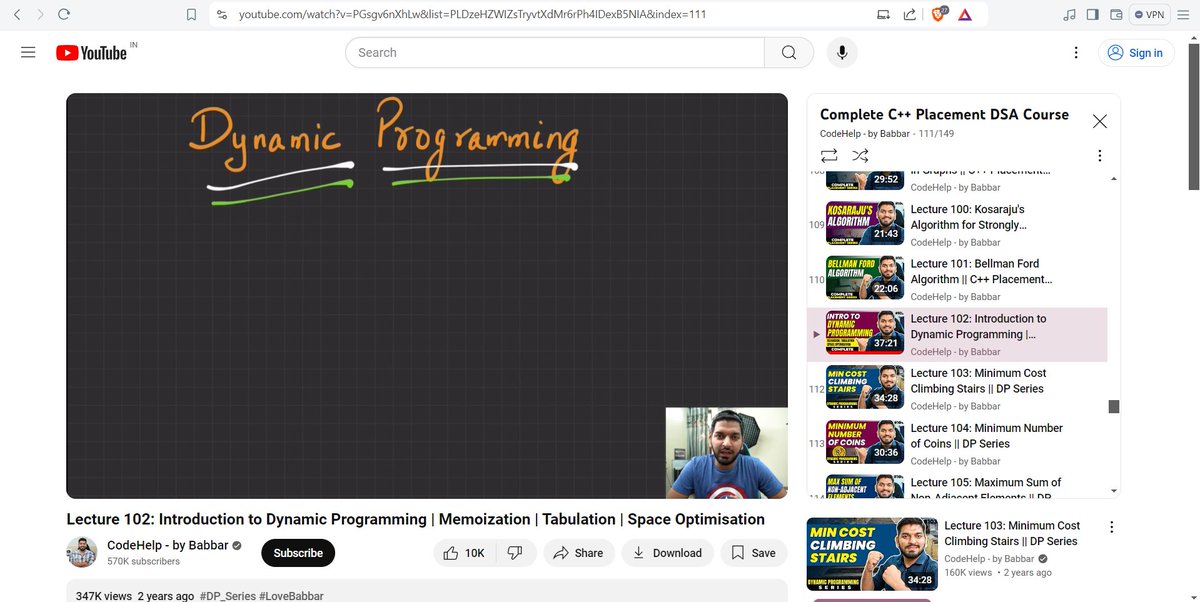The width and height of the screenshot is (1200, 602).
Task: Open Brave Rewards triangle icon
Action: point(964,15)
